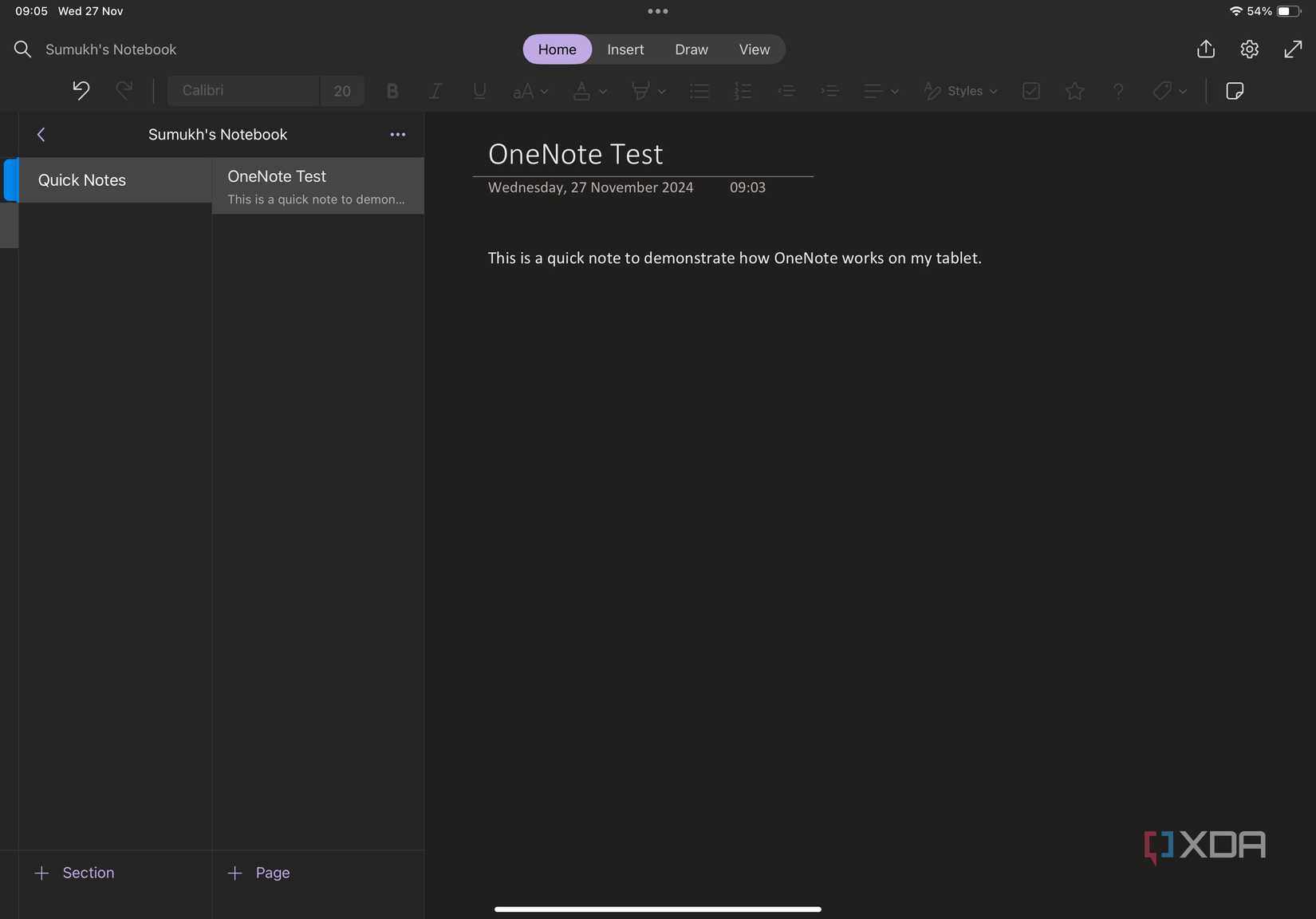
Task: Open the text case formatting dropdown
Action: 530,91
